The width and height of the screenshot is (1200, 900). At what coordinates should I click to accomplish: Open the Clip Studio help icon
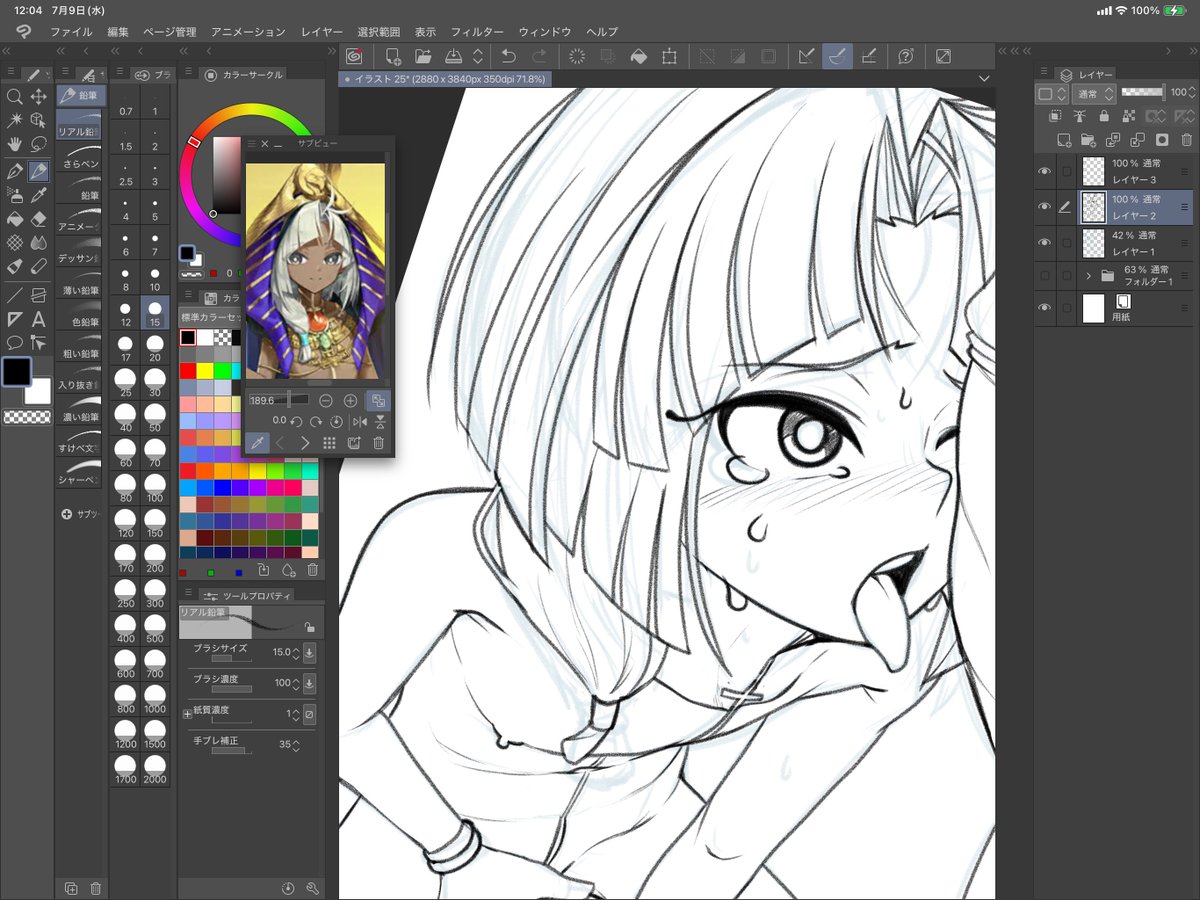(906, 57)
